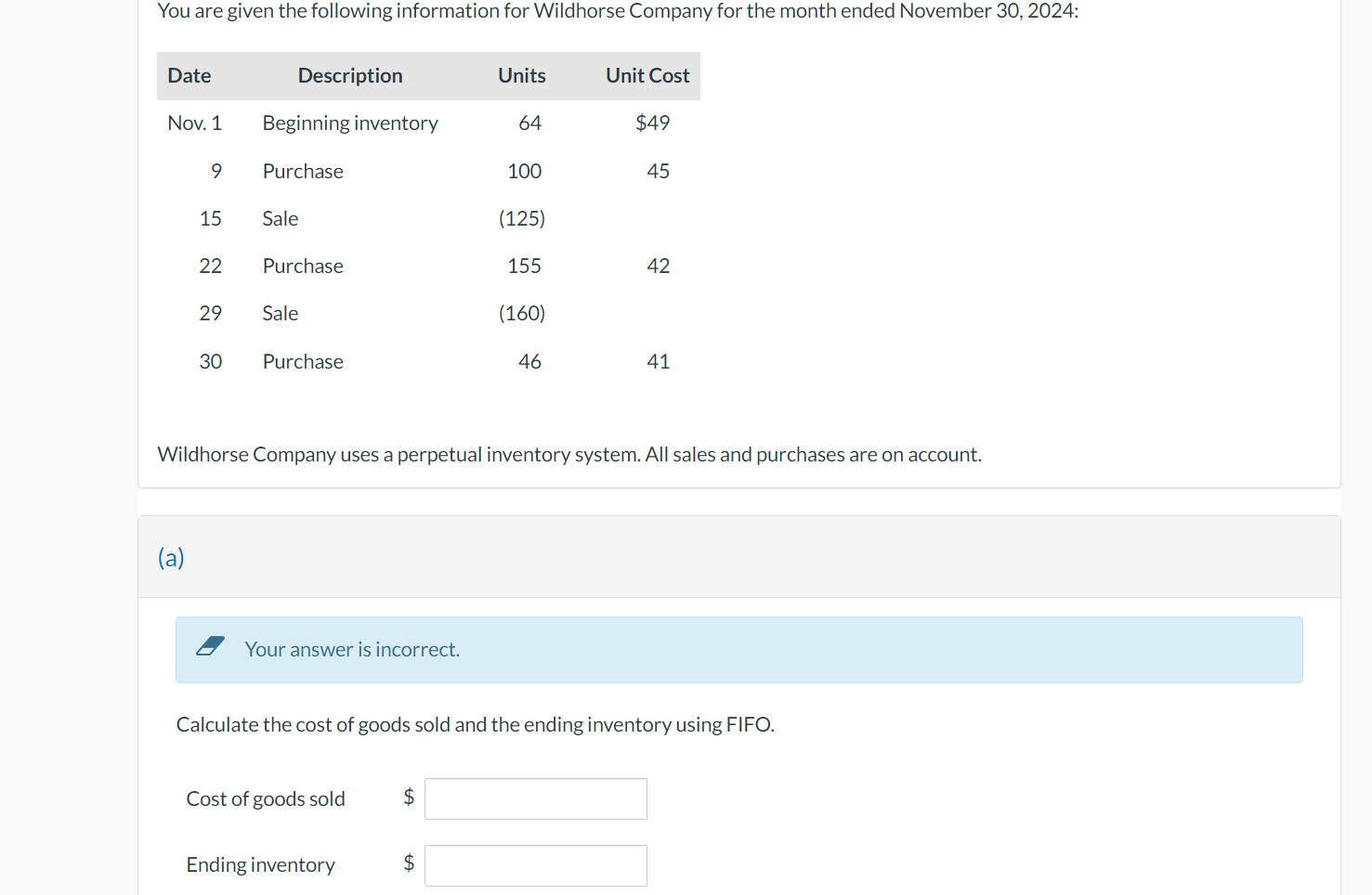This screenshot has height=895, width=1372.
Task: Click the 'Nov. 1' date cell
Action: [195, 123]
